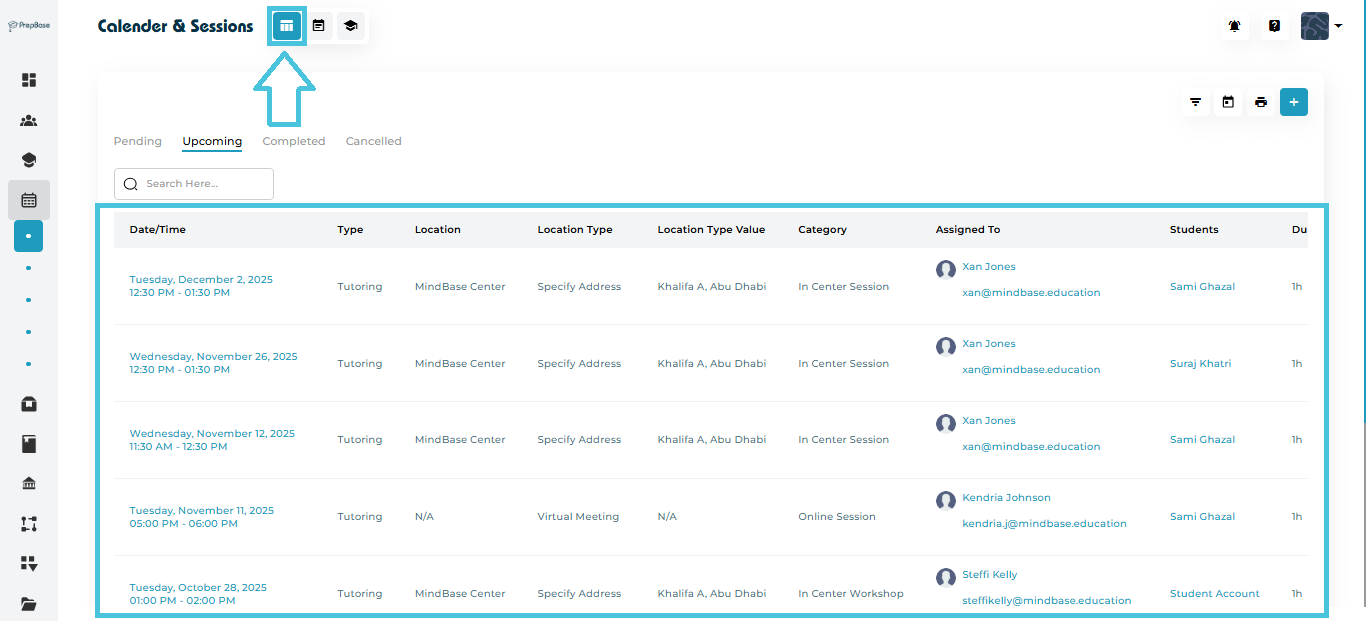Image resolution: width=1366 pixels, height=621 pixels.
Task: Open the Cancelled tab
Action: (x=373, y=141)
